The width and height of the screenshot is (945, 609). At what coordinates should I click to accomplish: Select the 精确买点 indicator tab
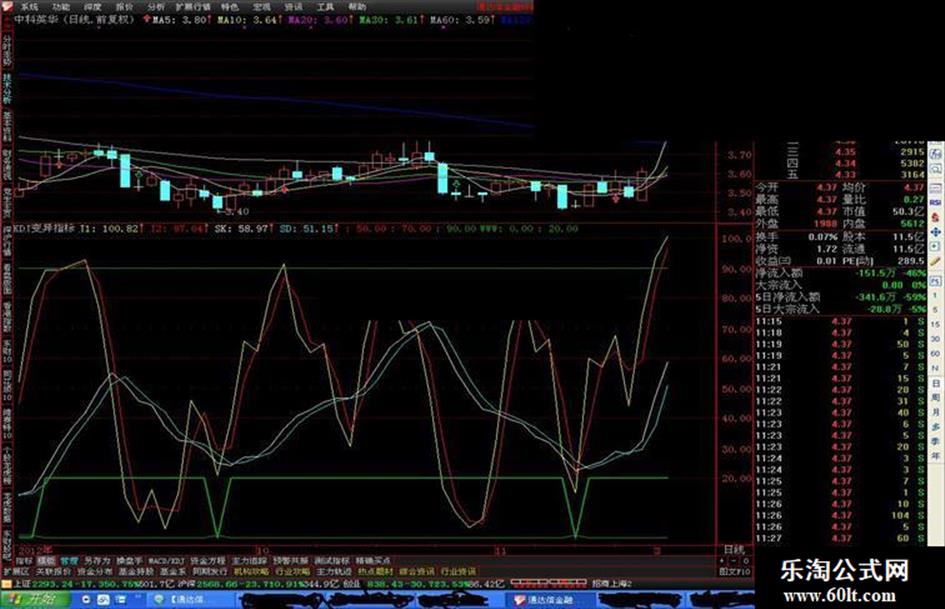[x=372, y=561]
